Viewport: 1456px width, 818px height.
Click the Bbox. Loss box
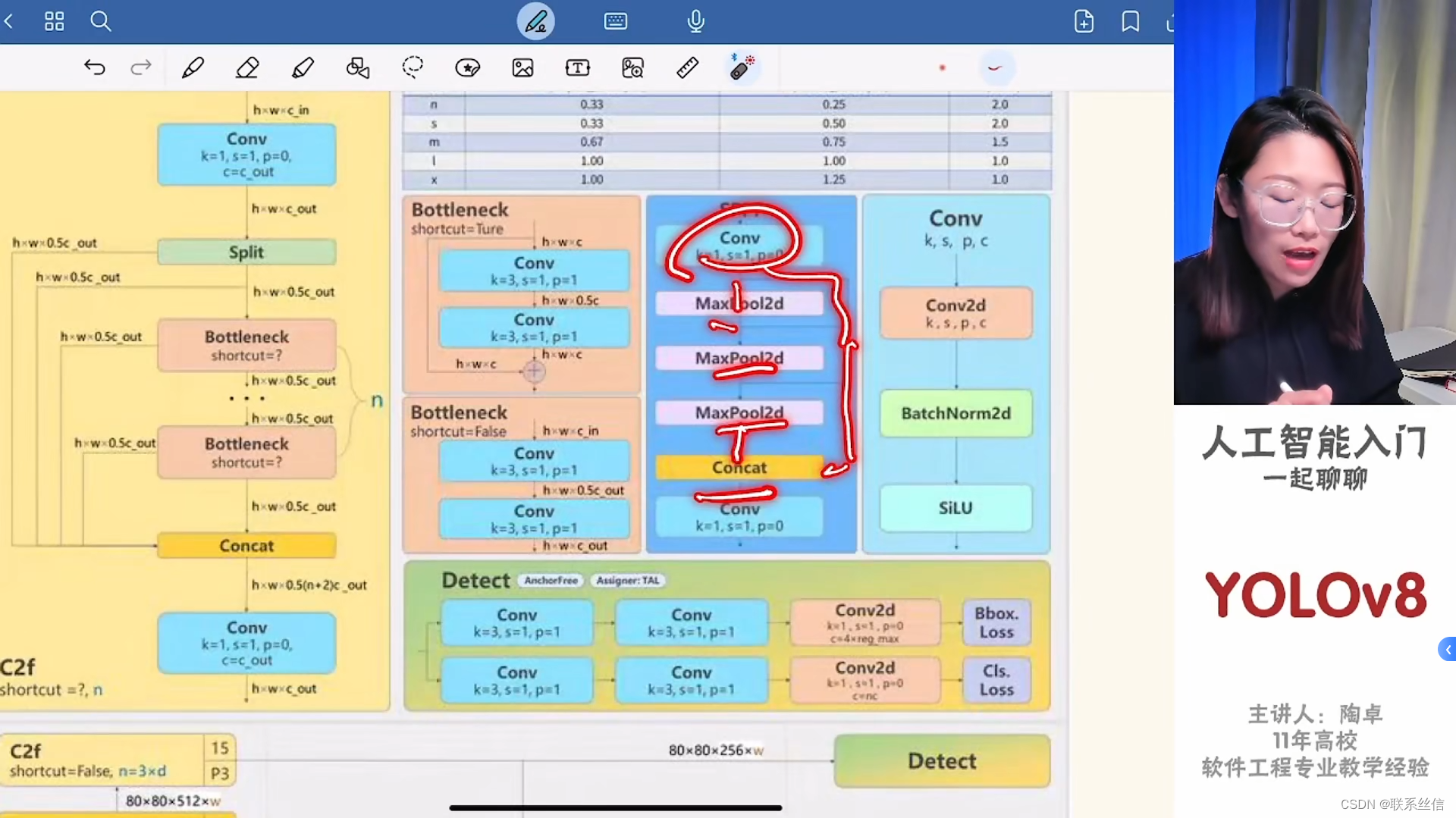pos(996,622)
